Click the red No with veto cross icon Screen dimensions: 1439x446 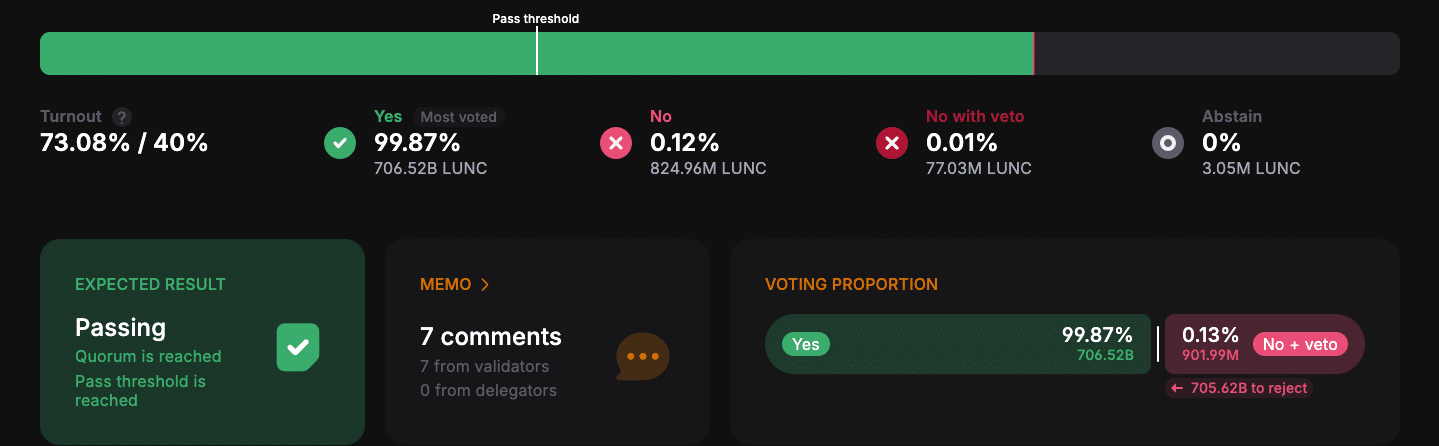(x=892, y=143)
